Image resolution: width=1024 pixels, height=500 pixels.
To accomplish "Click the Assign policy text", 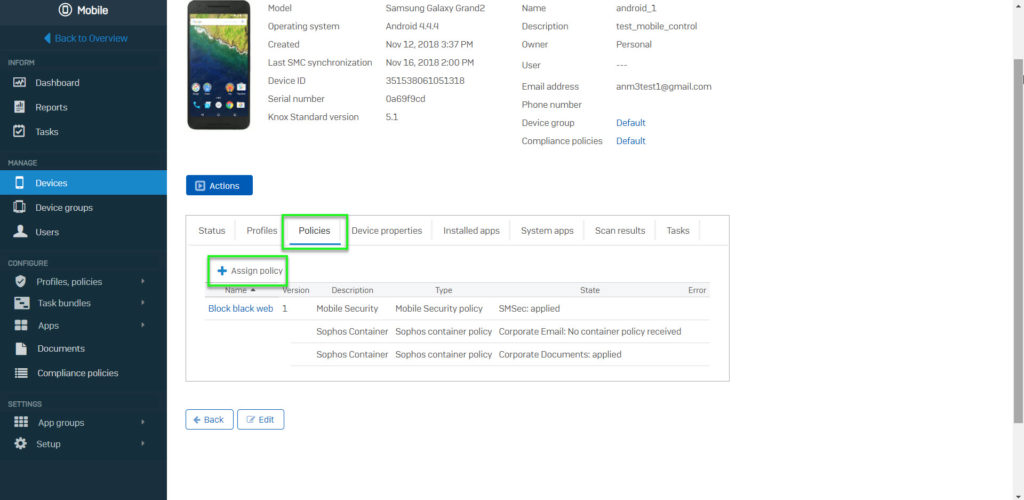I will [x=257, y=271].
